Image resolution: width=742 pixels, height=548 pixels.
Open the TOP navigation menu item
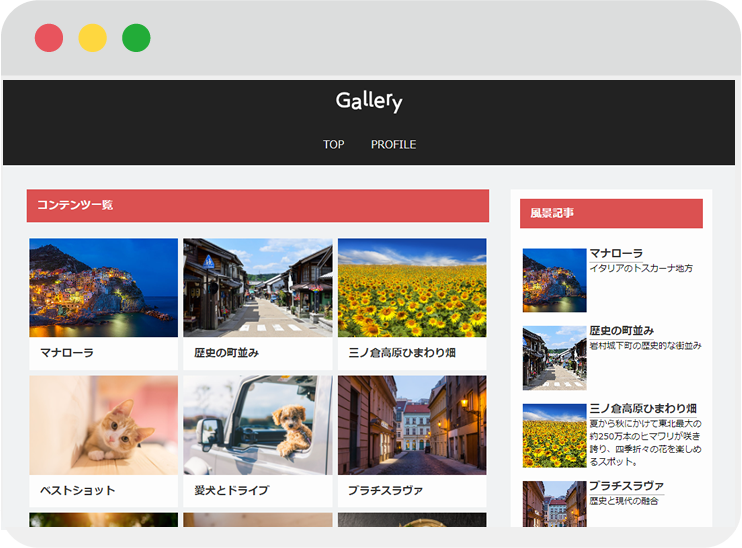[333, 144]
